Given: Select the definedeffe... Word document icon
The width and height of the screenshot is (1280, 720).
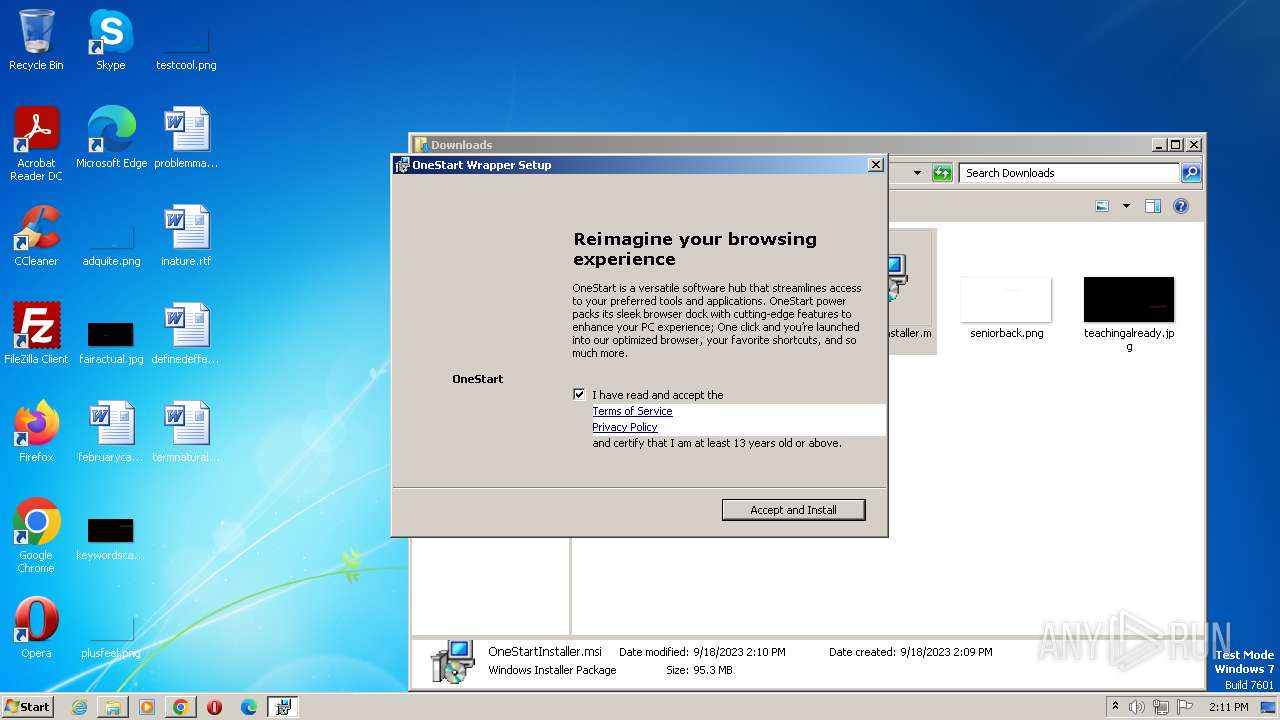Looking at the screenshot, I should (x=186, y=334).
